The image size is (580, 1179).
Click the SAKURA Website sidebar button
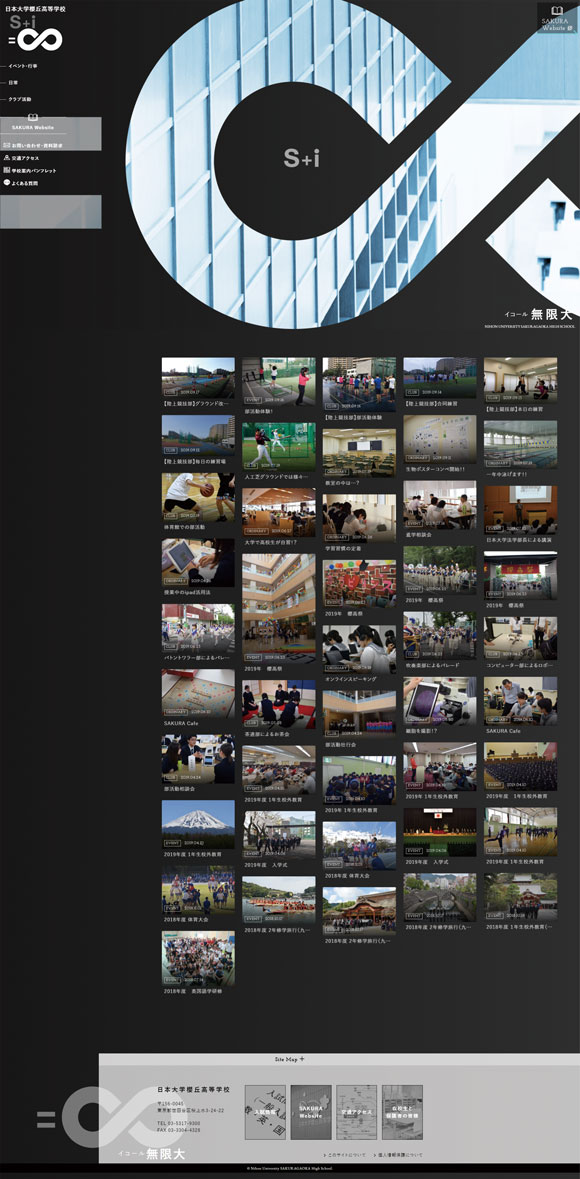[33, 128]
